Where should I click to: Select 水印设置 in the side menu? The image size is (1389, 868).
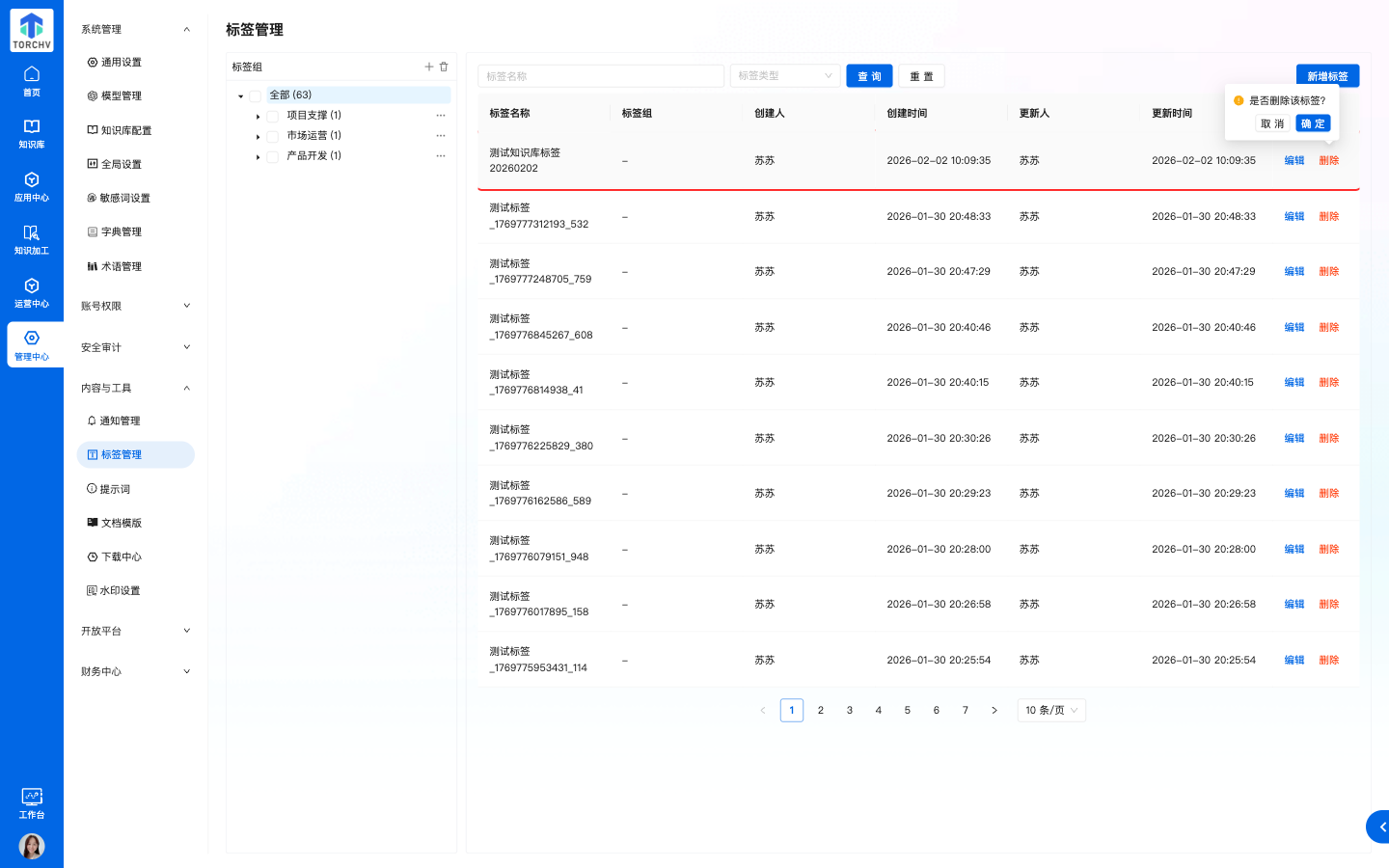tap(120, 590)
